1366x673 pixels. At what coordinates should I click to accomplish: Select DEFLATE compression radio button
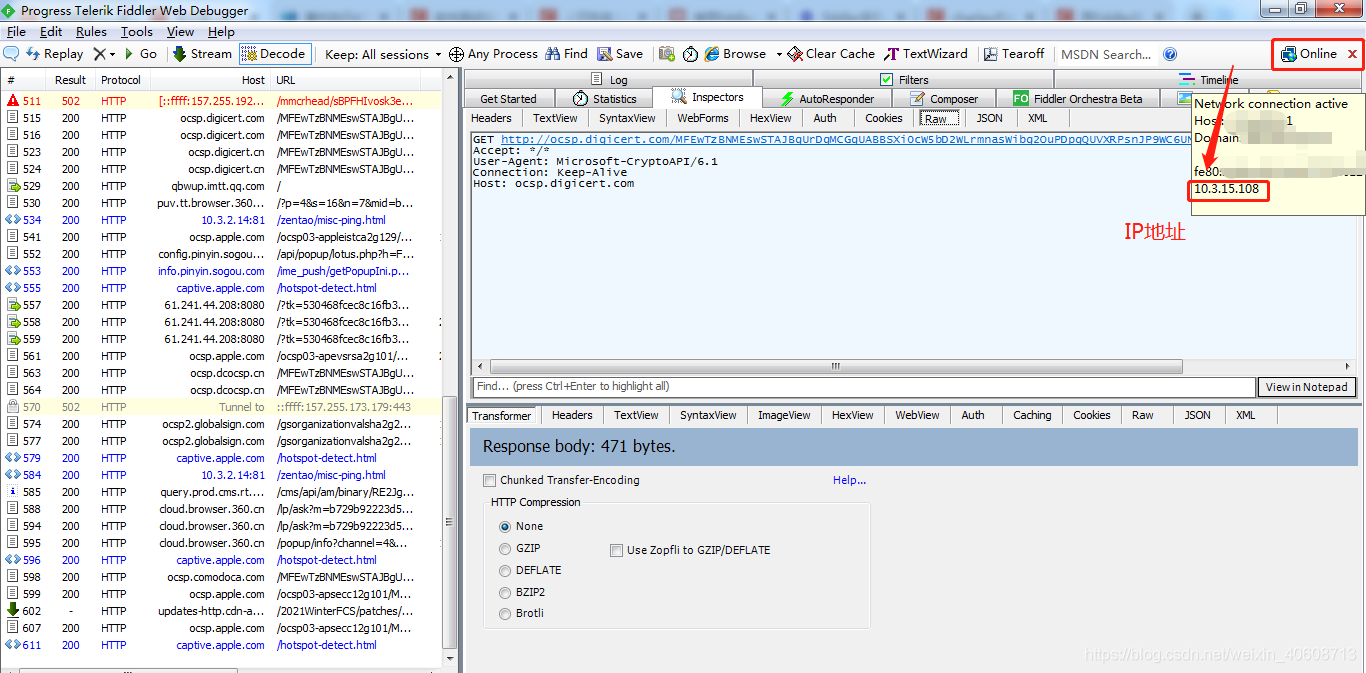tap(505, 570)
